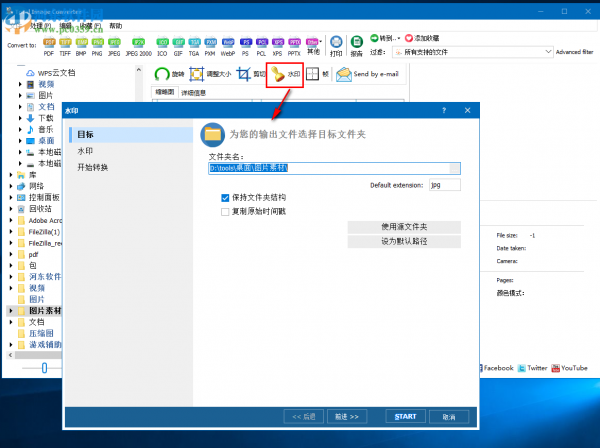Convert to PDF format icon
Image resolution: width=600 pixels, height=448 pixels.
point(49,46)
